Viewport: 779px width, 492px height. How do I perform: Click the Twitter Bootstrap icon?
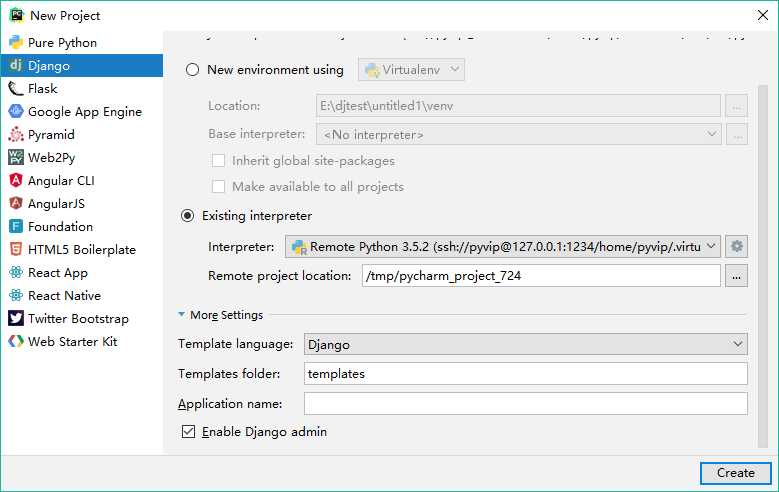[x=16, y=319]
